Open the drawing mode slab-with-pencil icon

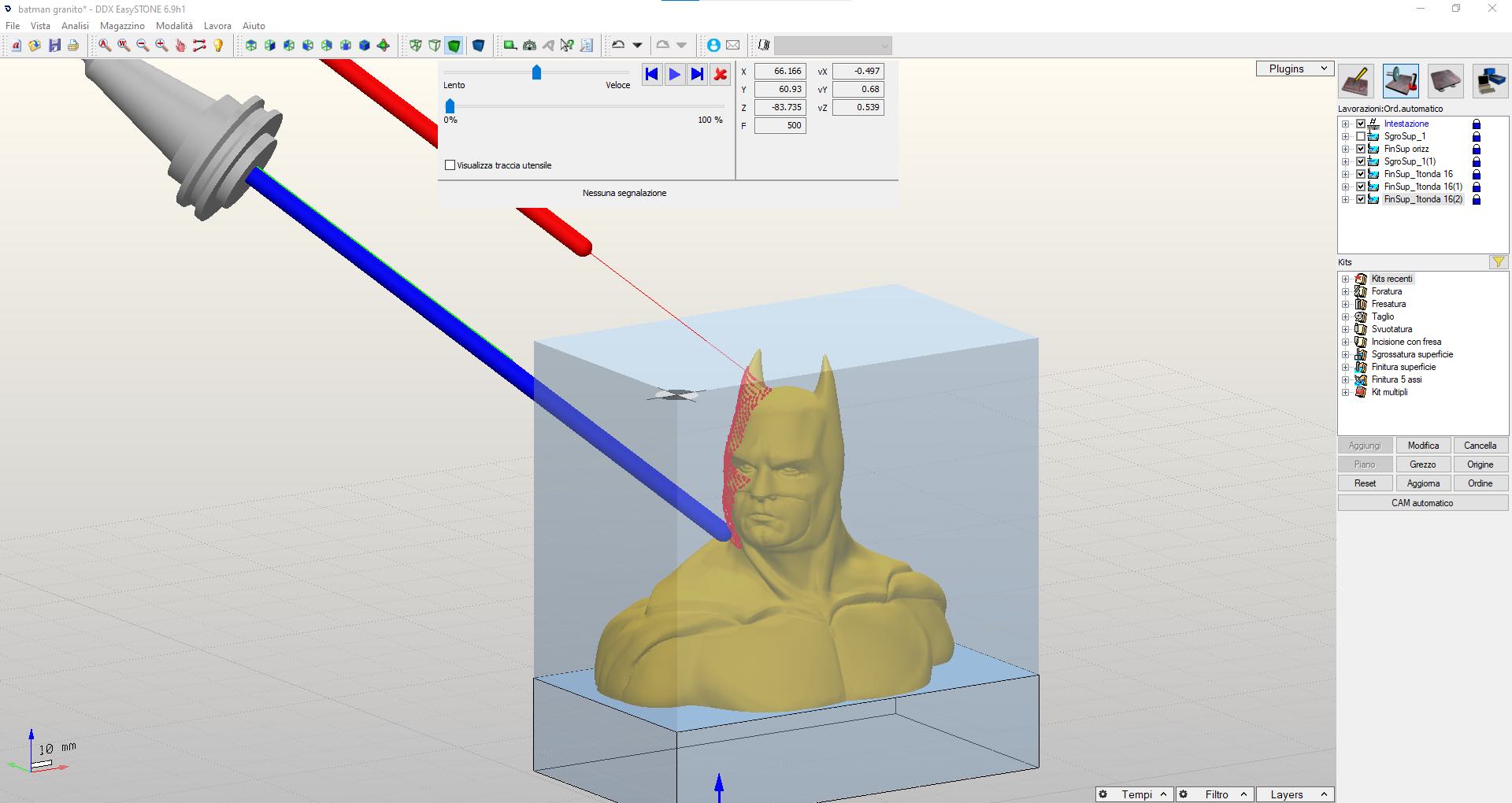click(1356, 80)
